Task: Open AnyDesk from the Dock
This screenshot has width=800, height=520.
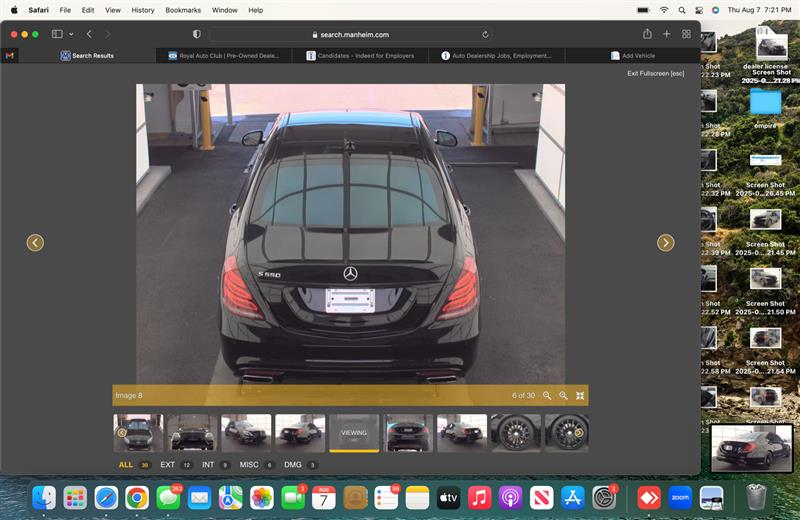Action: [x=649, y=498]
